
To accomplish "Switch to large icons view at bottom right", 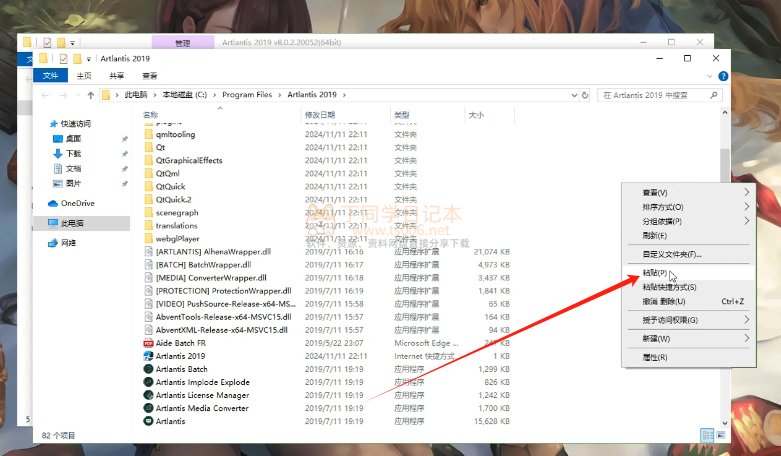I will 722,435.
